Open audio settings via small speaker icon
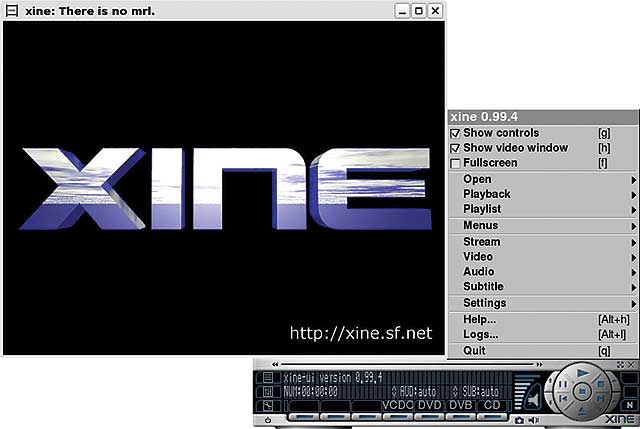Image resolution: width=640 pixels, height=429 pixels. (x=533, y=420)
